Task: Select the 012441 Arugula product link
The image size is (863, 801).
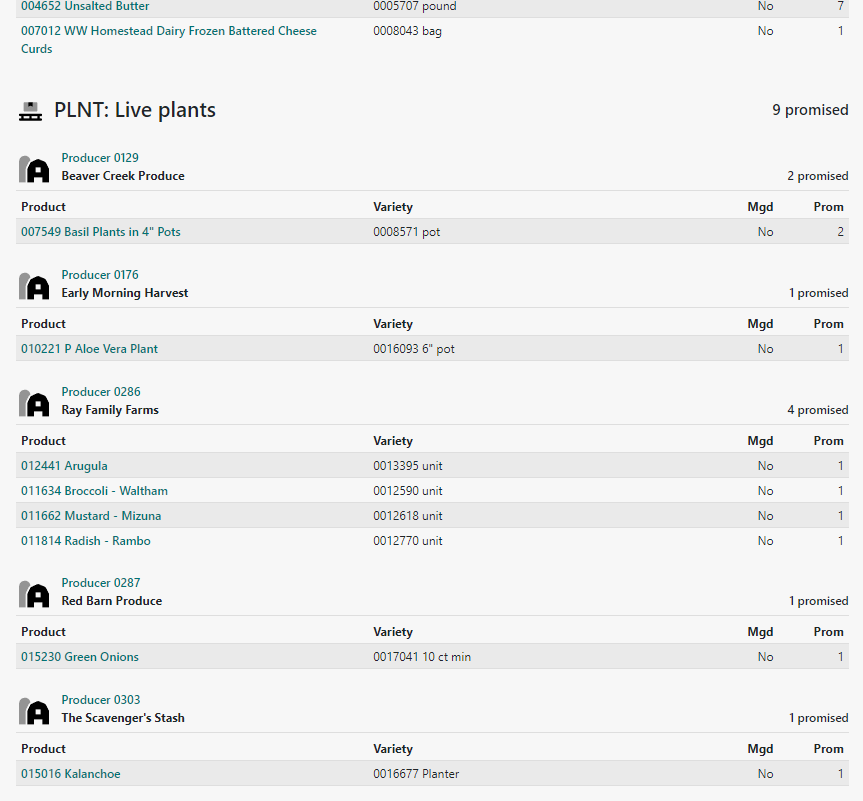Action: click(x=64, y=466)
